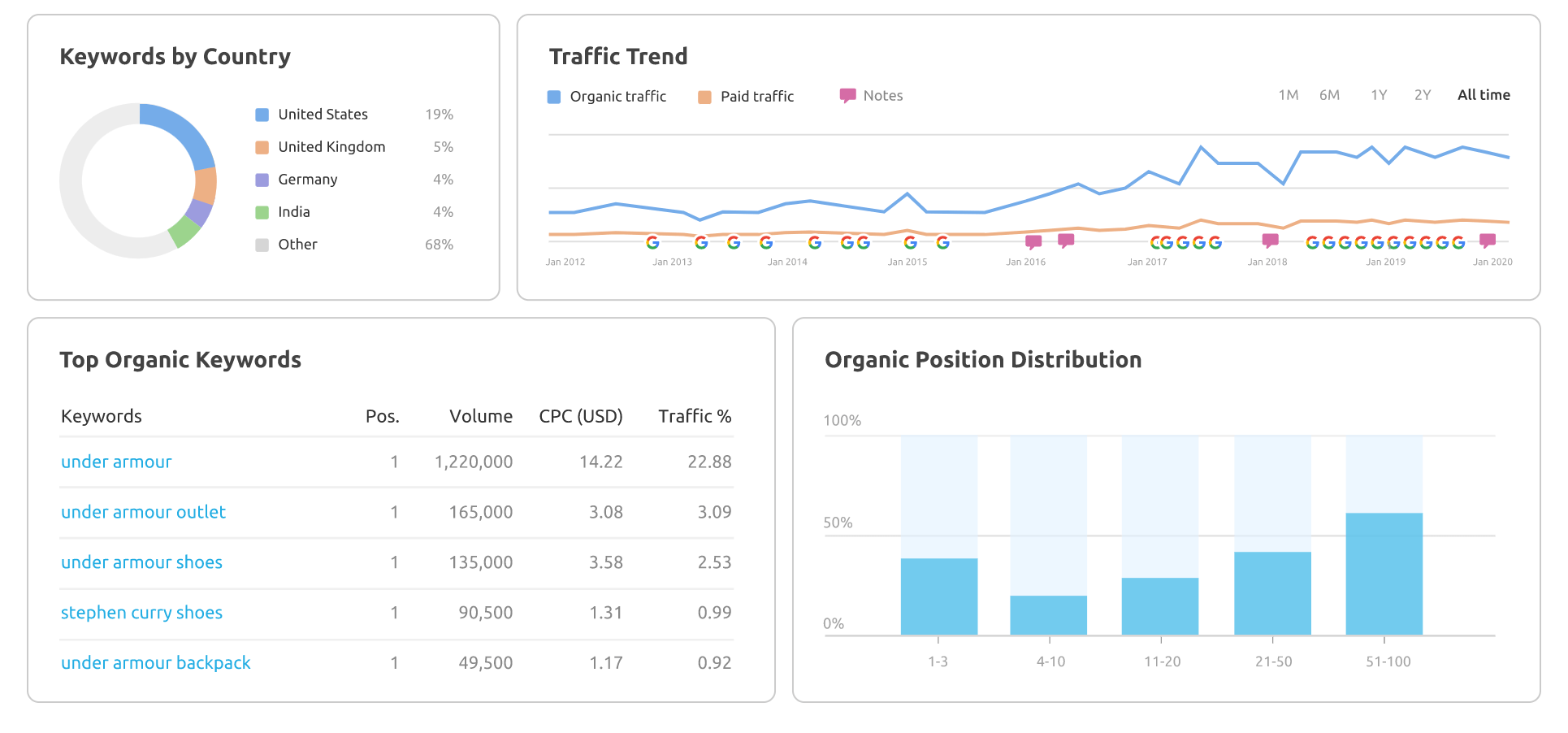Select the 2Y time range

coord(1423,95)
